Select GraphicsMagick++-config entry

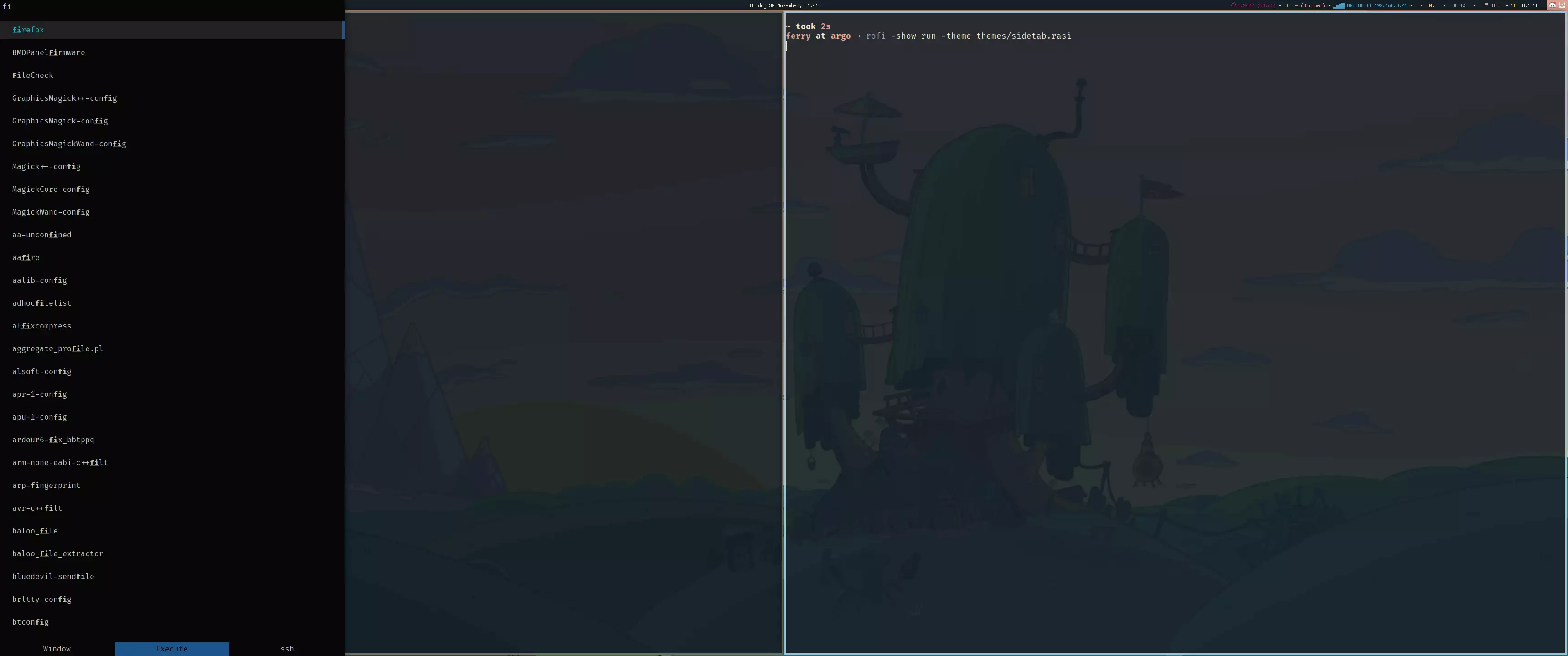(x=172, y=98)
